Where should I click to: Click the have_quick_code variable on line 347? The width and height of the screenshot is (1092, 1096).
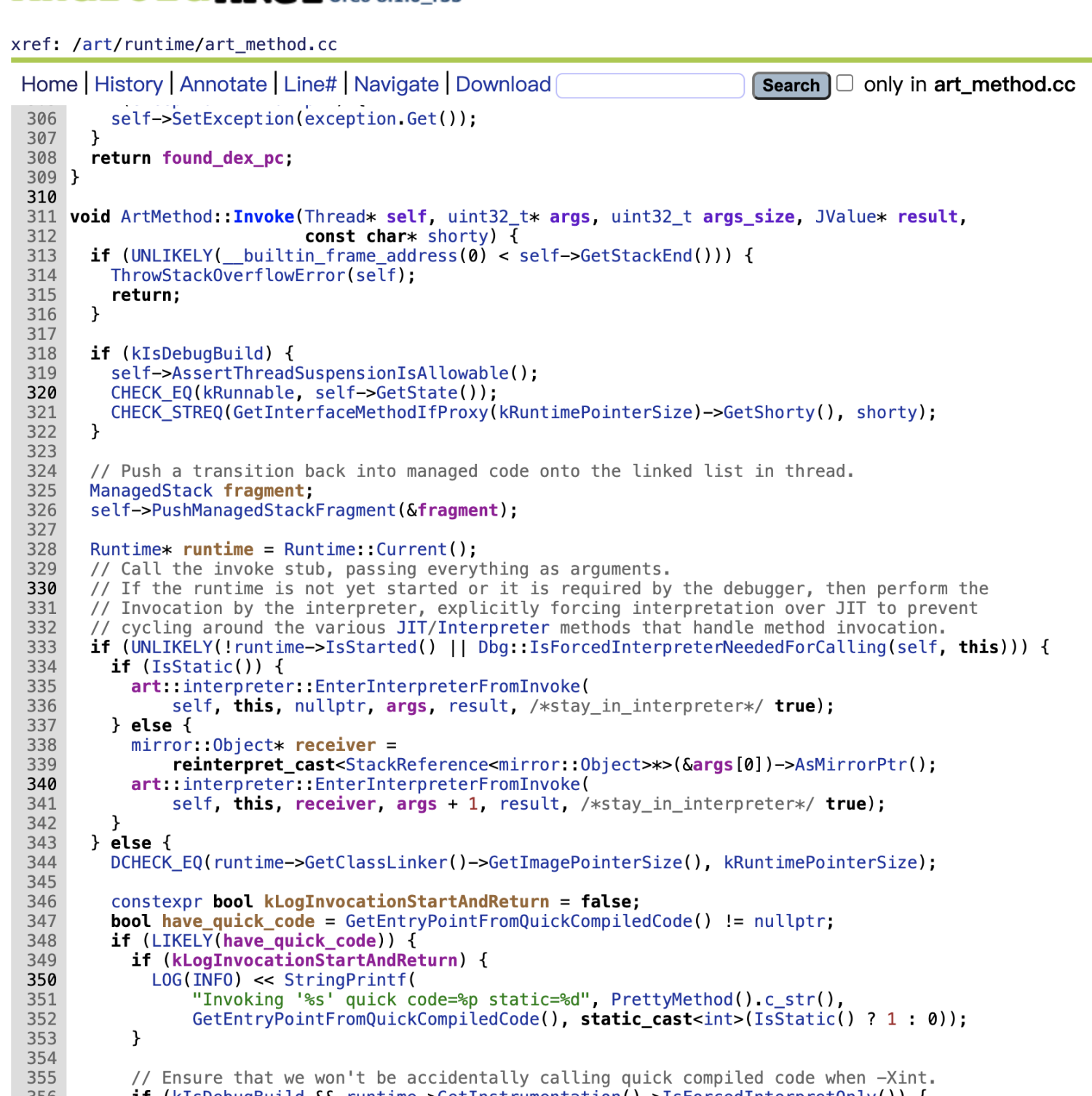tap(239, 922)
